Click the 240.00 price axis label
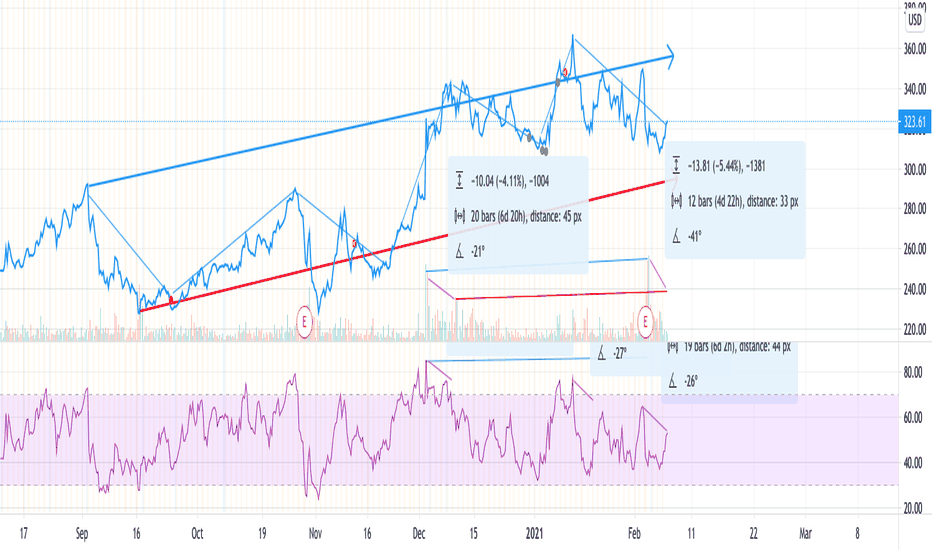The width and height of the screenshot is (932, 550). (x=914, y=290)
